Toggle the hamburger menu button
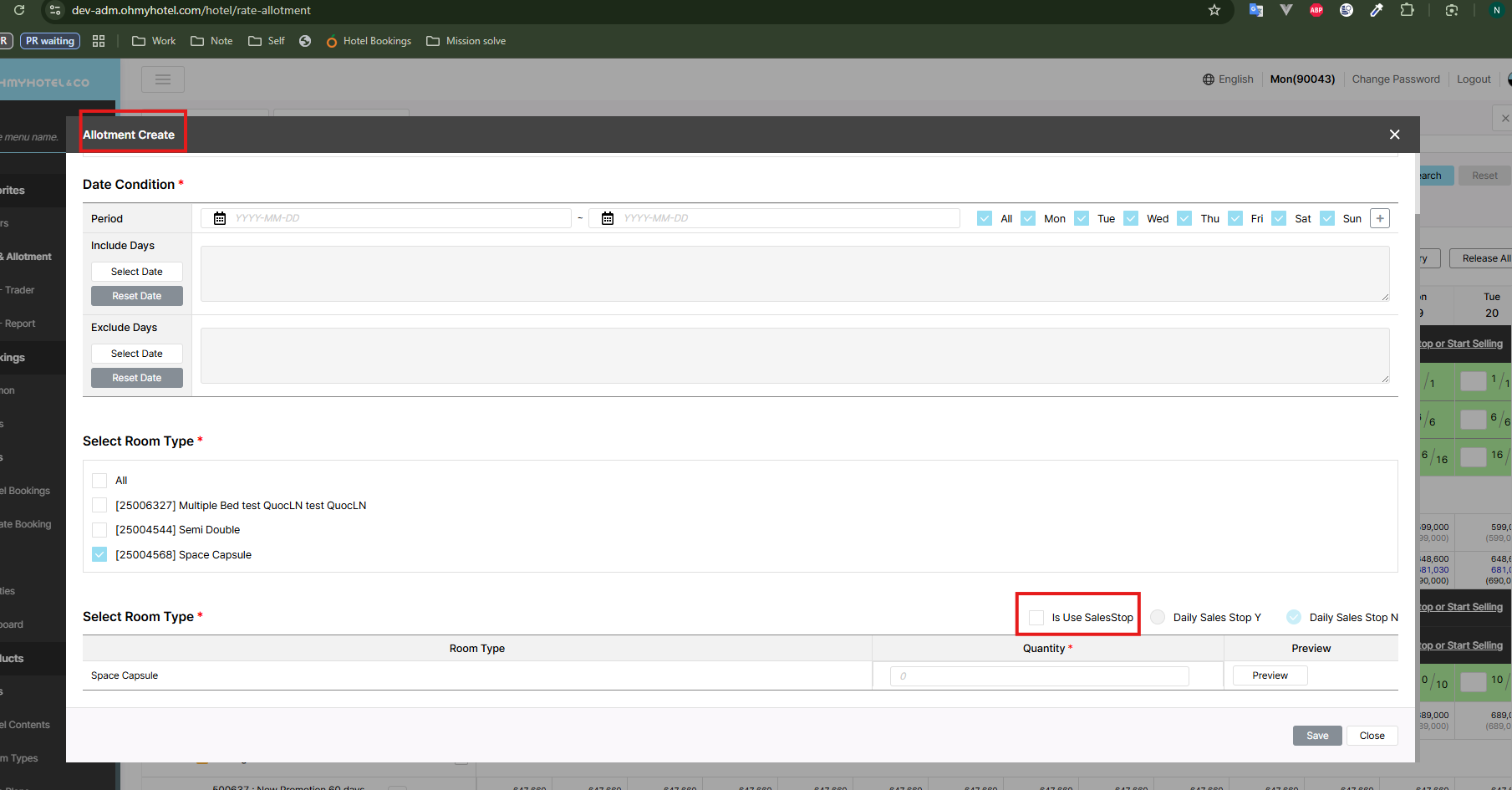1512x790 pixels. 163,79
